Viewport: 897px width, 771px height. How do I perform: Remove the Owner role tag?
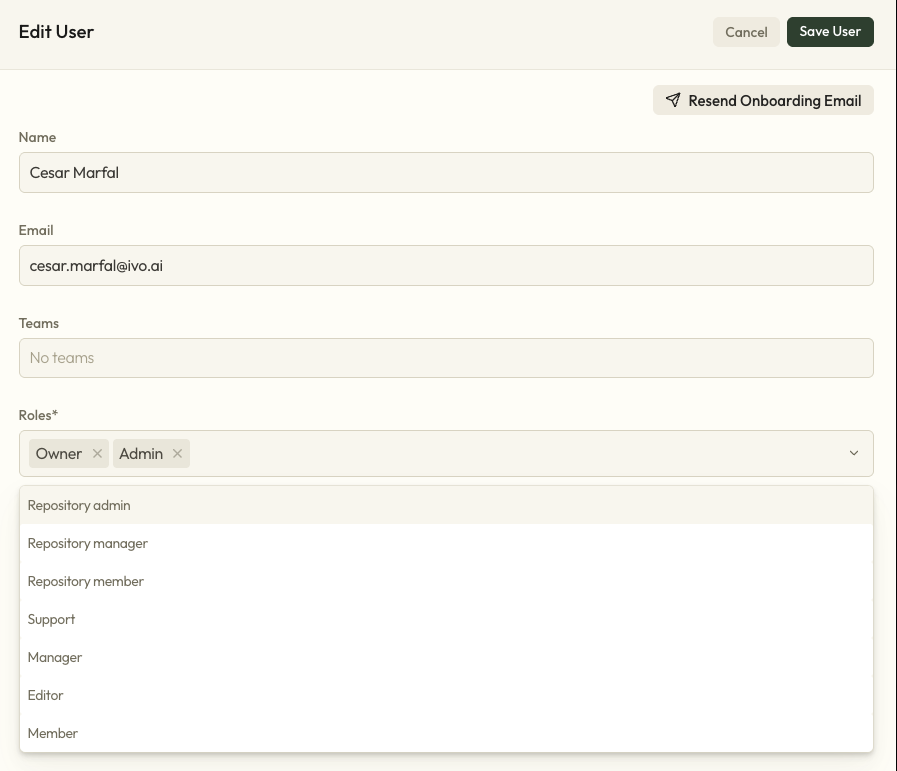(97, 454)
